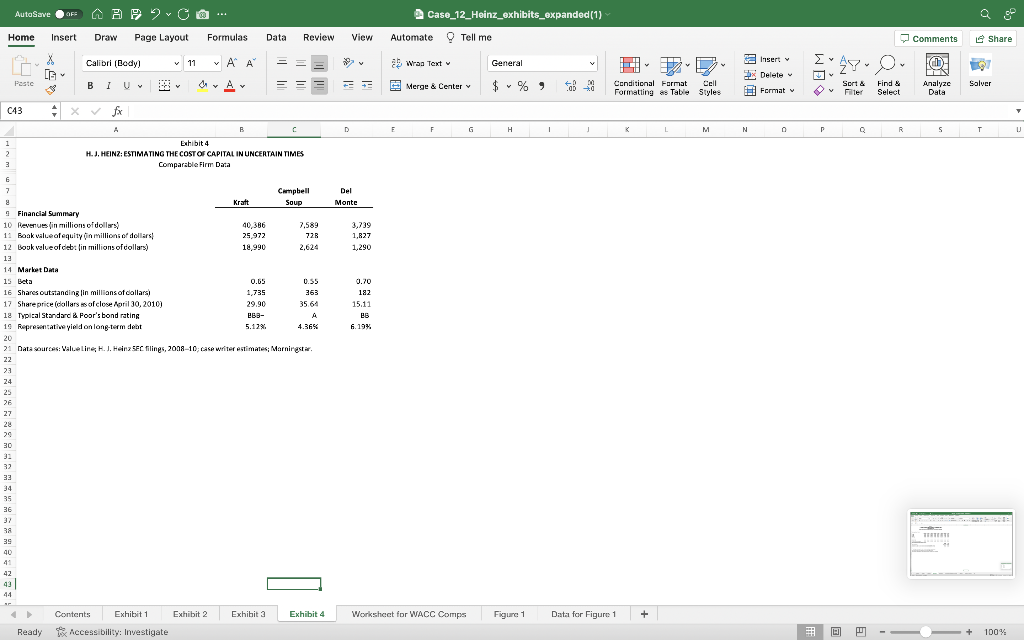Image resolution: width=1024 pixels, height=640 pixels.
Task: Click the Cut scissors icon
Action: [x=51, y=60]
